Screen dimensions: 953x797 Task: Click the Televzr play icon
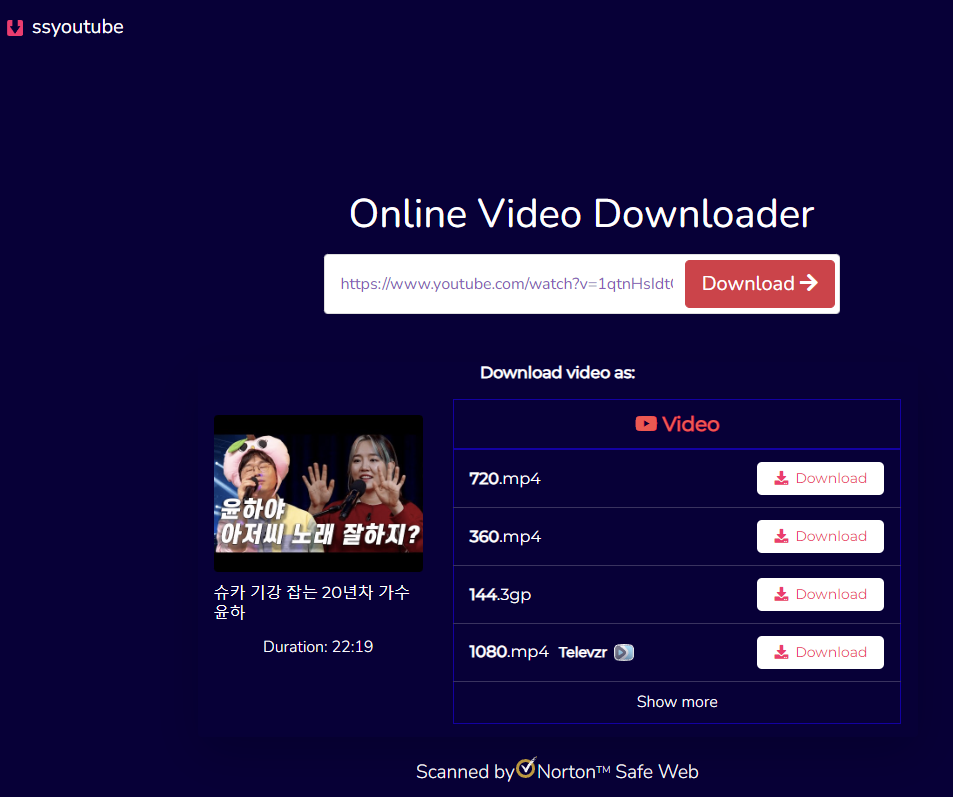pos(624,652)
